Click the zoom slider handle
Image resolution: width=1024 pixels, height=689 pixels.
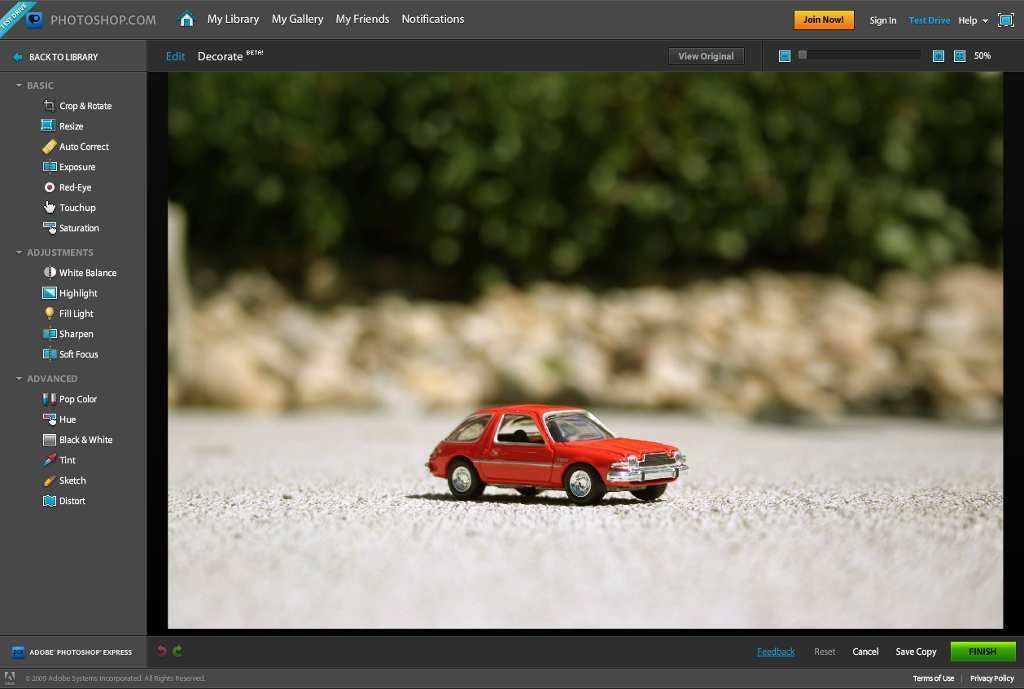coord(802,56)
